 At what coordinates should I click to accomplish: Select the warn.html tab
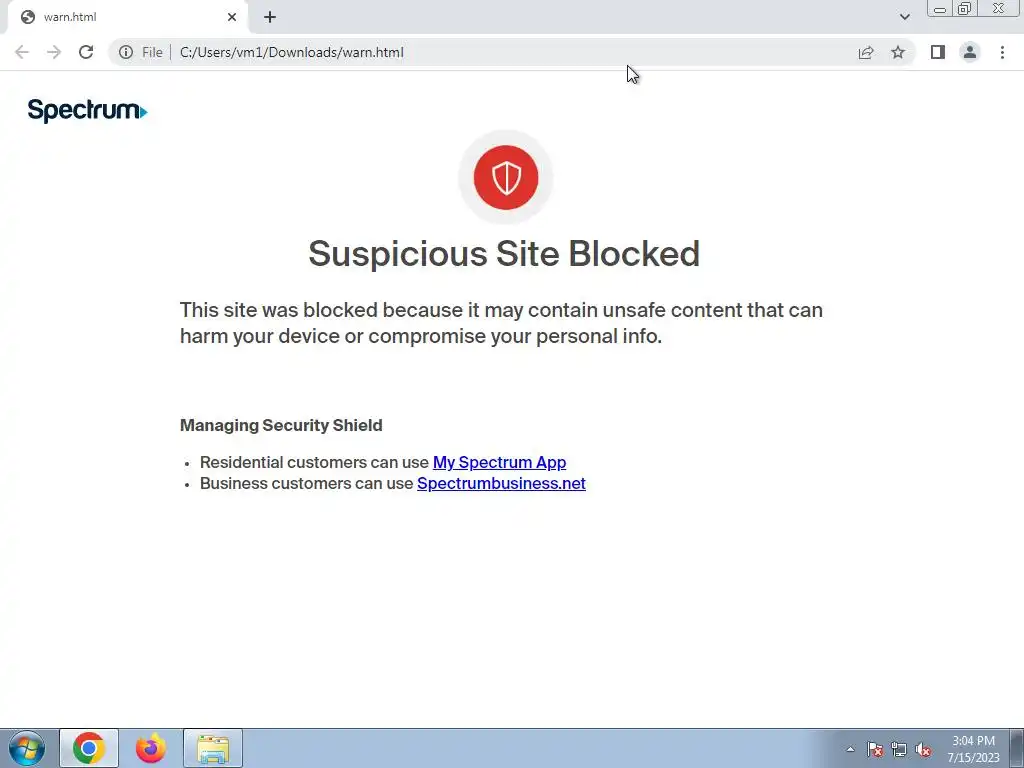[127, 17]
